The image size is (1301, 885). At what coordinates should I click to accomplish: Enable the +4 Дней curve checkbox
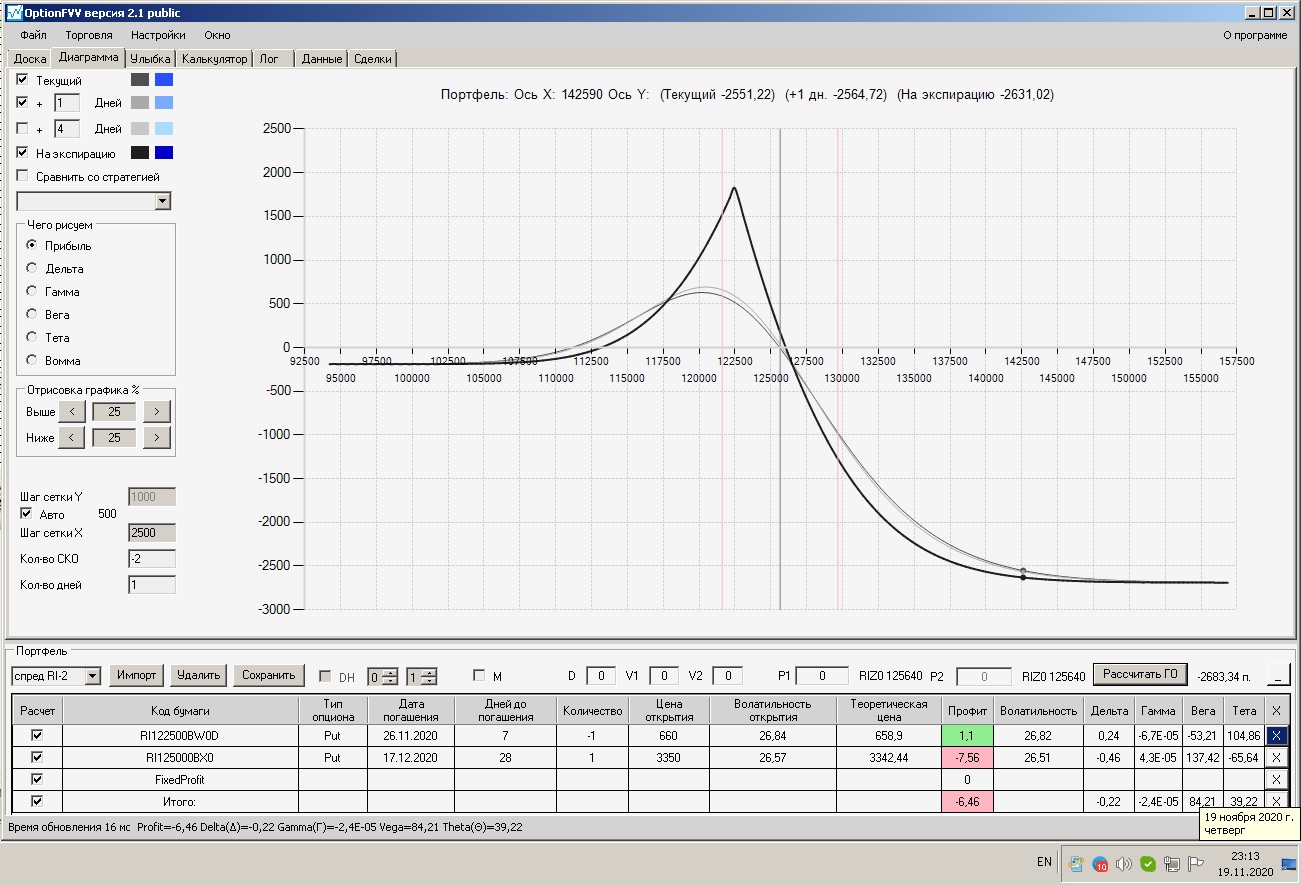pos(23,128)
